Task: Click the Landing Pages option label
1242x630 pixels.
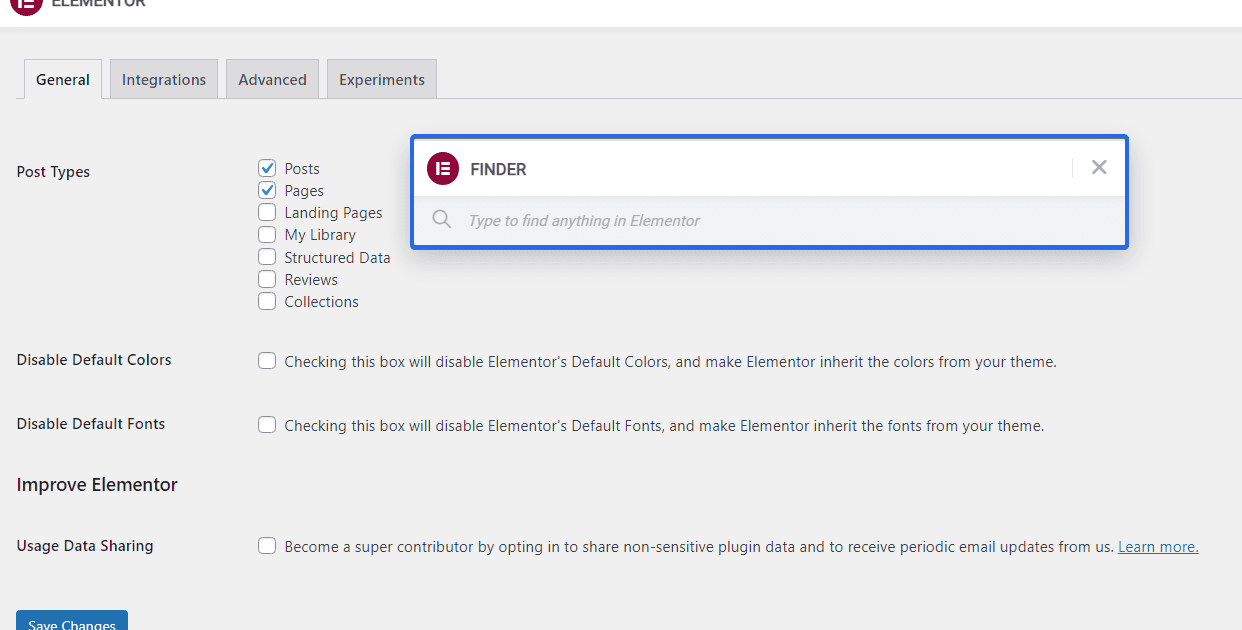Action: 333,213
